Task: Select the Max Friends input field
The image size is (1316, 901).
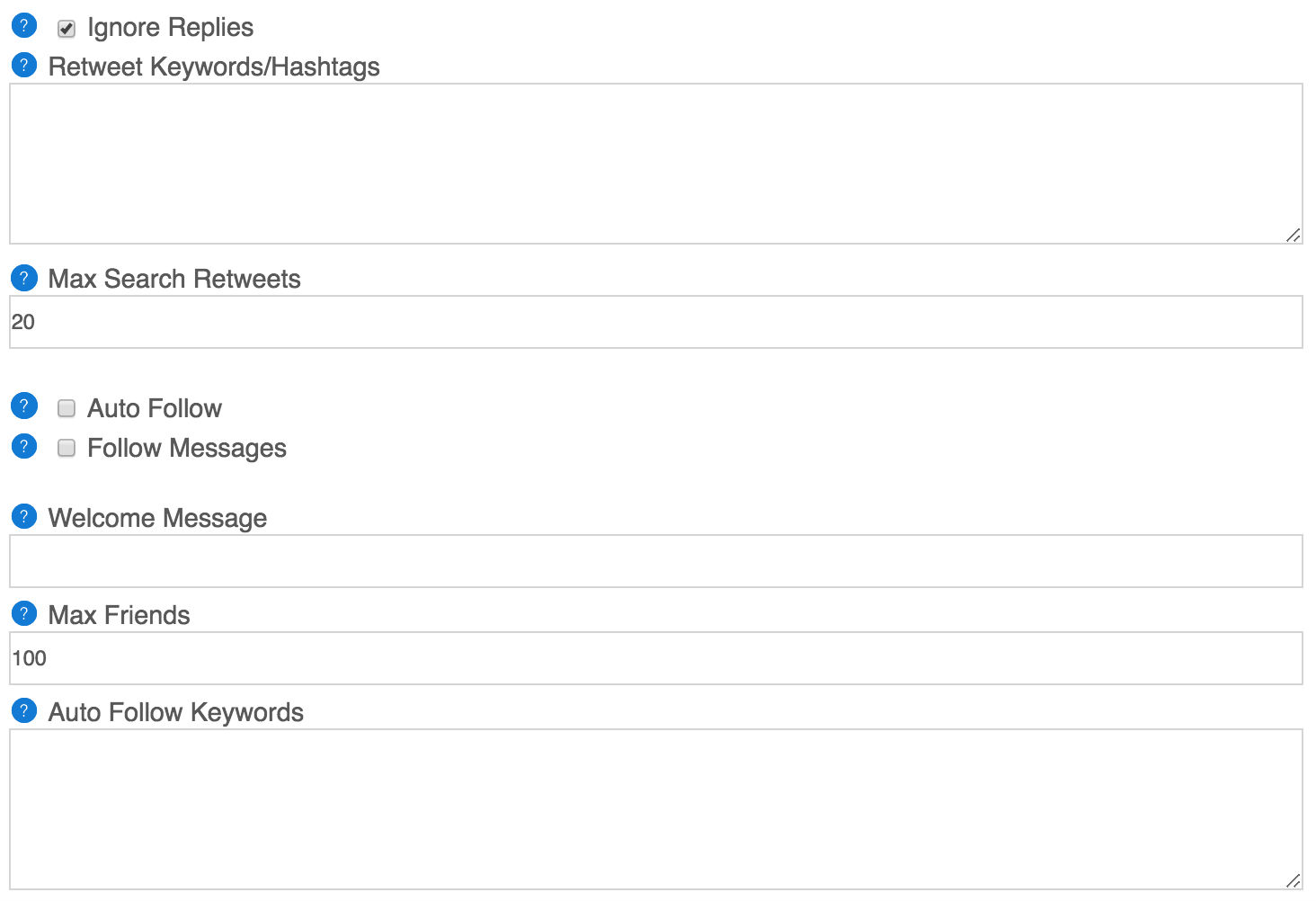Action: coord(656,658)
